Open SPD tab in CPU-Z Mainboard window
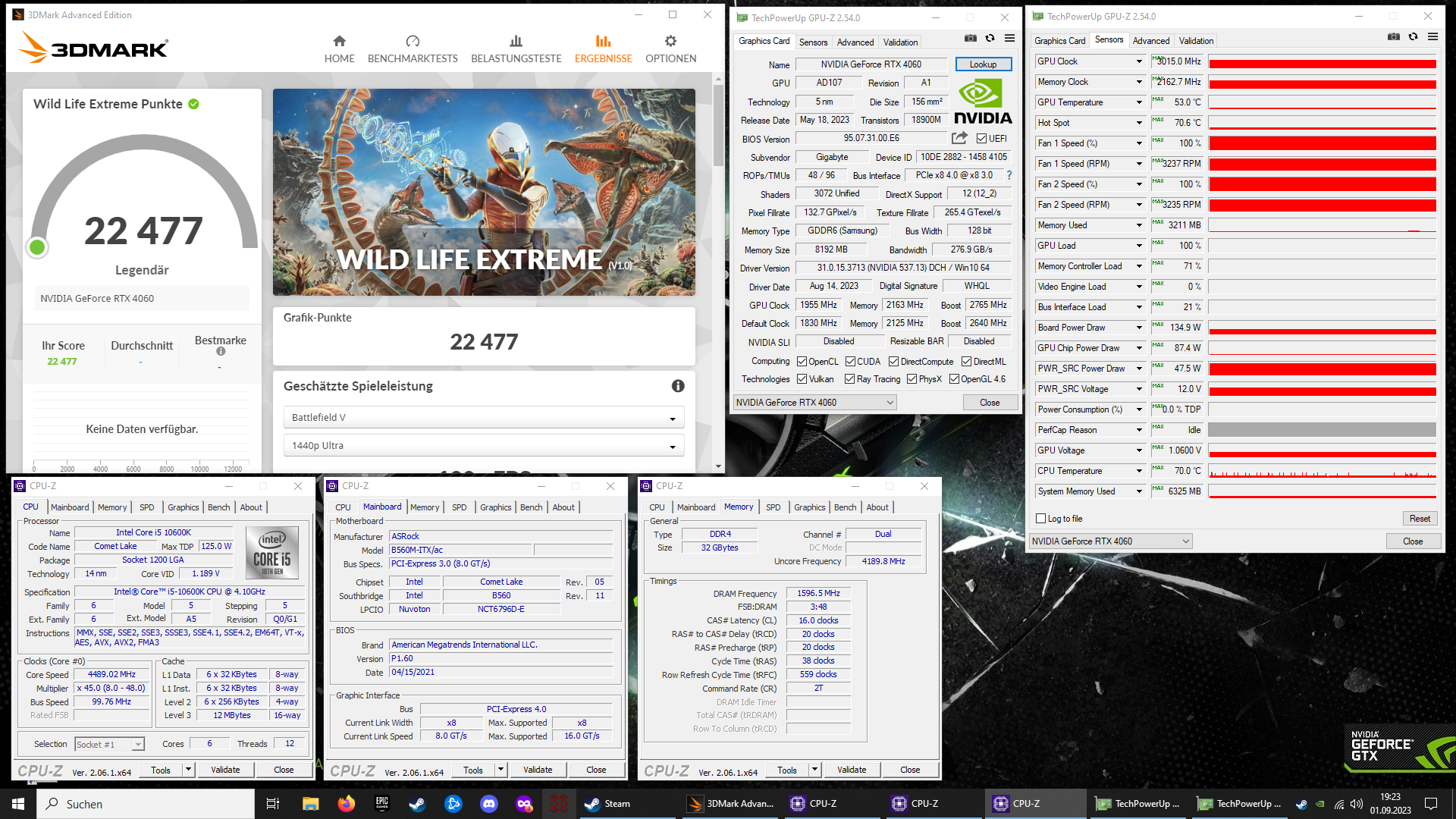The height and width of the screenshot is (819, 1456). tap(459, 507)
